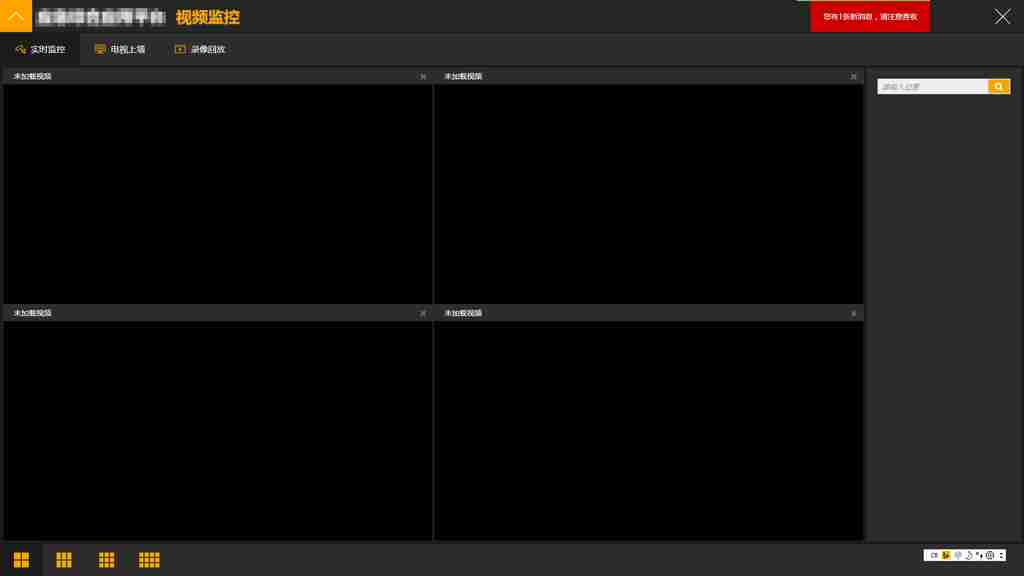Select the bottom-right black video window
The width and height of the screenshot is (1024, 576).
tap(648, 430)
